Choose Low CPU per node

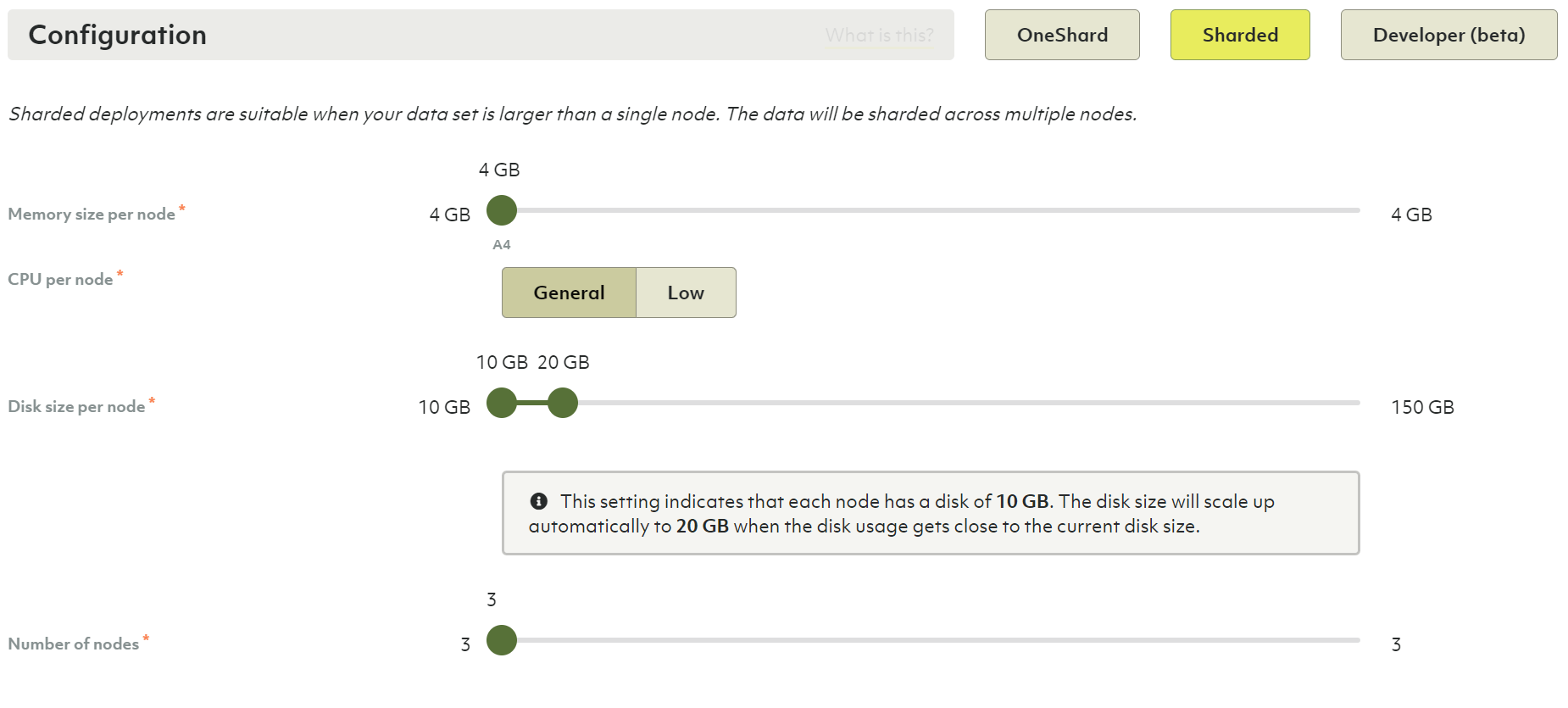coord(686,293)
